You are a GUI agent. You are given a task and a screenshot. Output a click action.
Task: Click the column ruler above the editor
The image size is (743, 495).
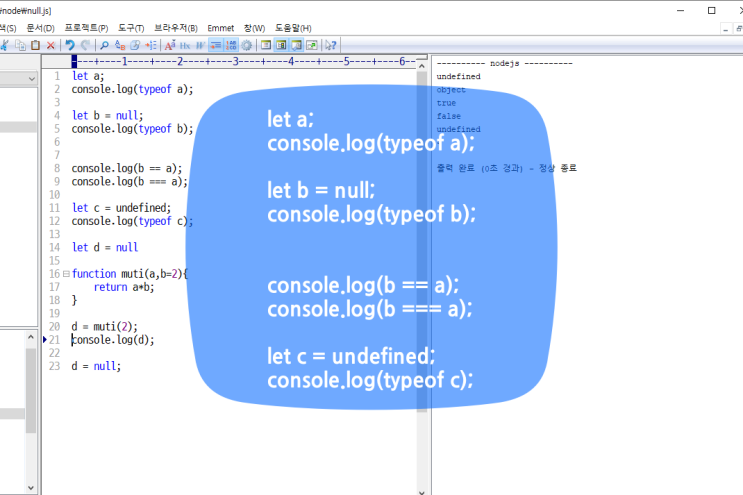point(244,62)
